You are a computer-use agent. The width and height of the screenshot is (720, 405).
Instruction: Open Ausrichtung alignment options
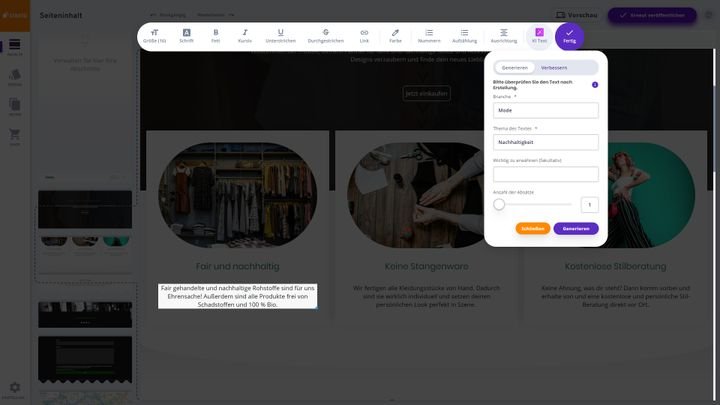click(x=504, y=36)
